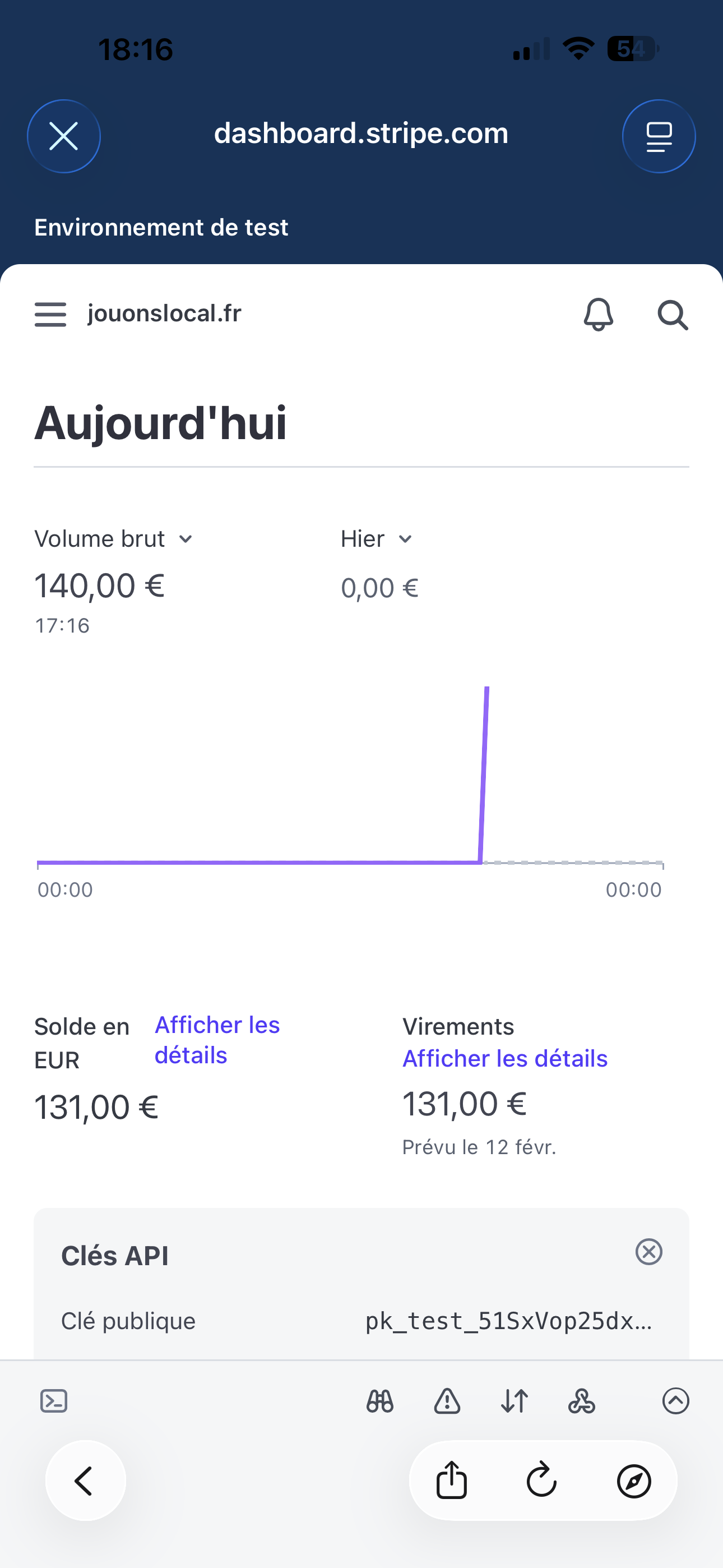Open the warning triangle errors icon
This screenshot has width=723, height=1568.
click(447, 1401)
